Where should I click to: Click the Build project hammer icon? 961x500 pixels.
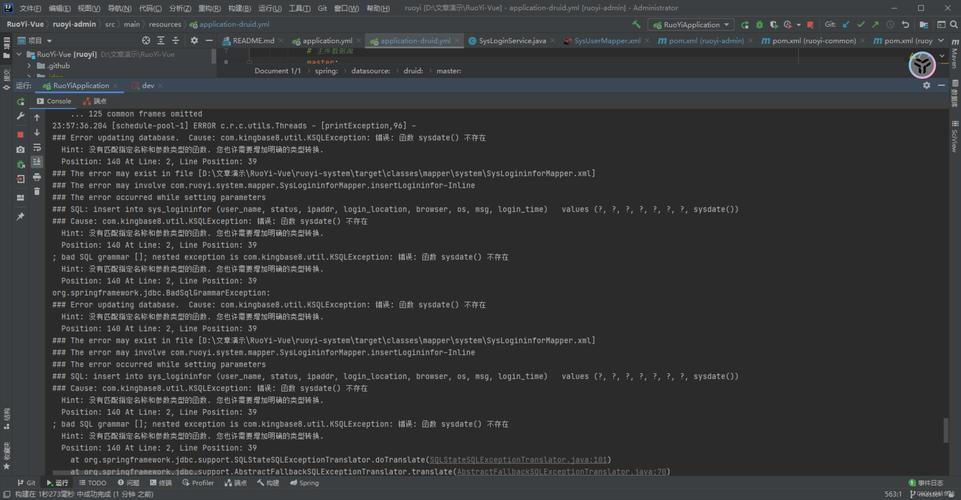point(637,25)
